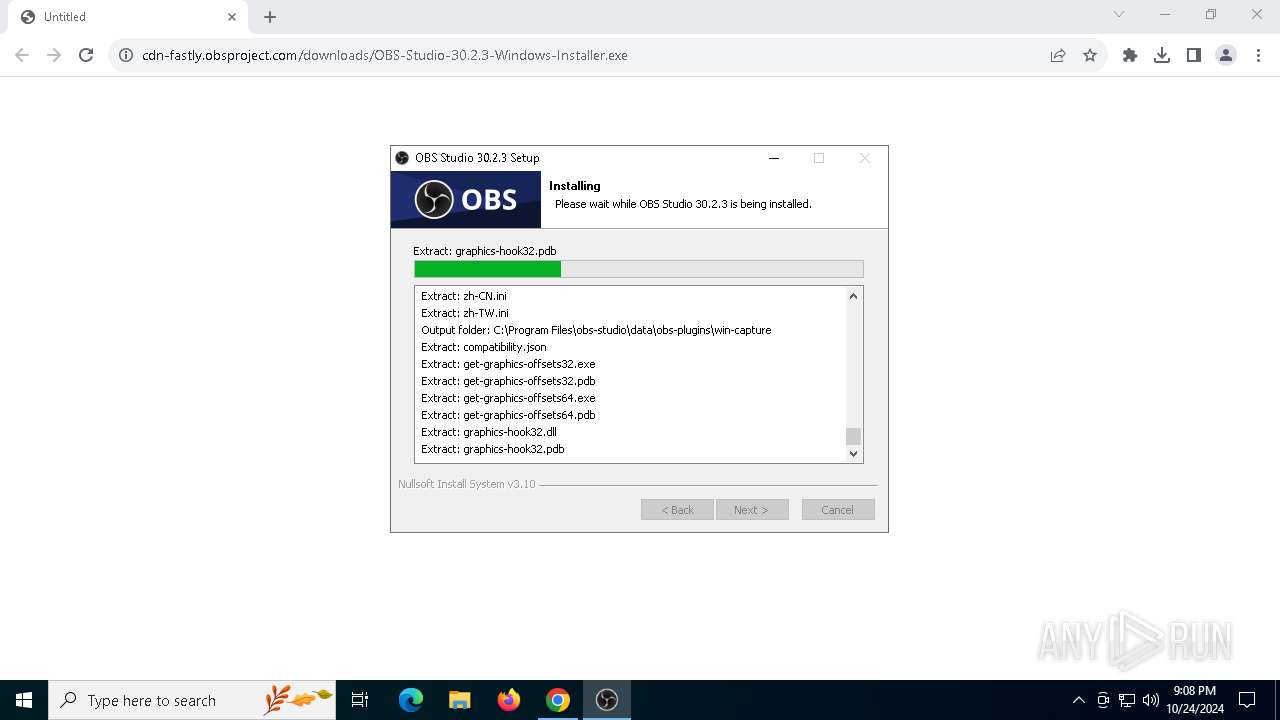Select log line 'Extract: zh-TW.ini'
This screenshot has width=1280, height=720.
[465, 313]
